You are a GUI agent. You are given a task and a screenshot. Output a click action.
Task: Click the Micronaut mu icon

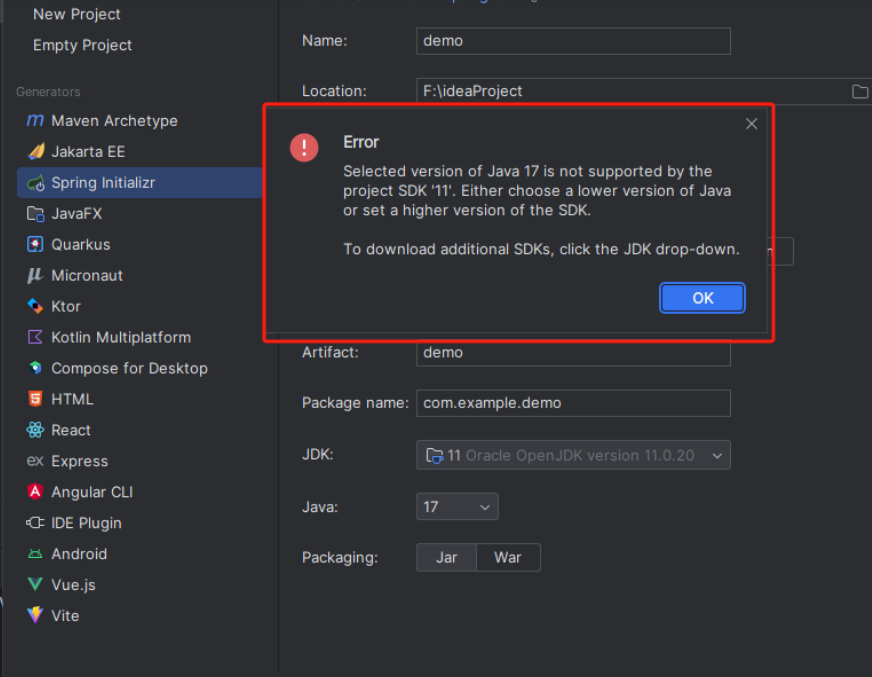pyautogui.click(x=34, y=275)
